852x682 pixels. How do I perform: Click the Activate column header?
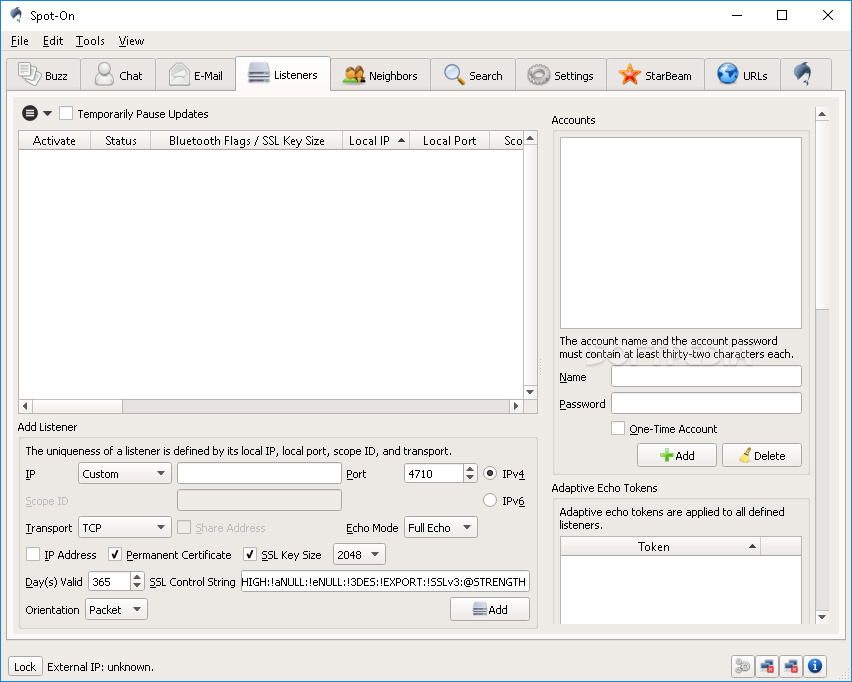click(54, 140)
